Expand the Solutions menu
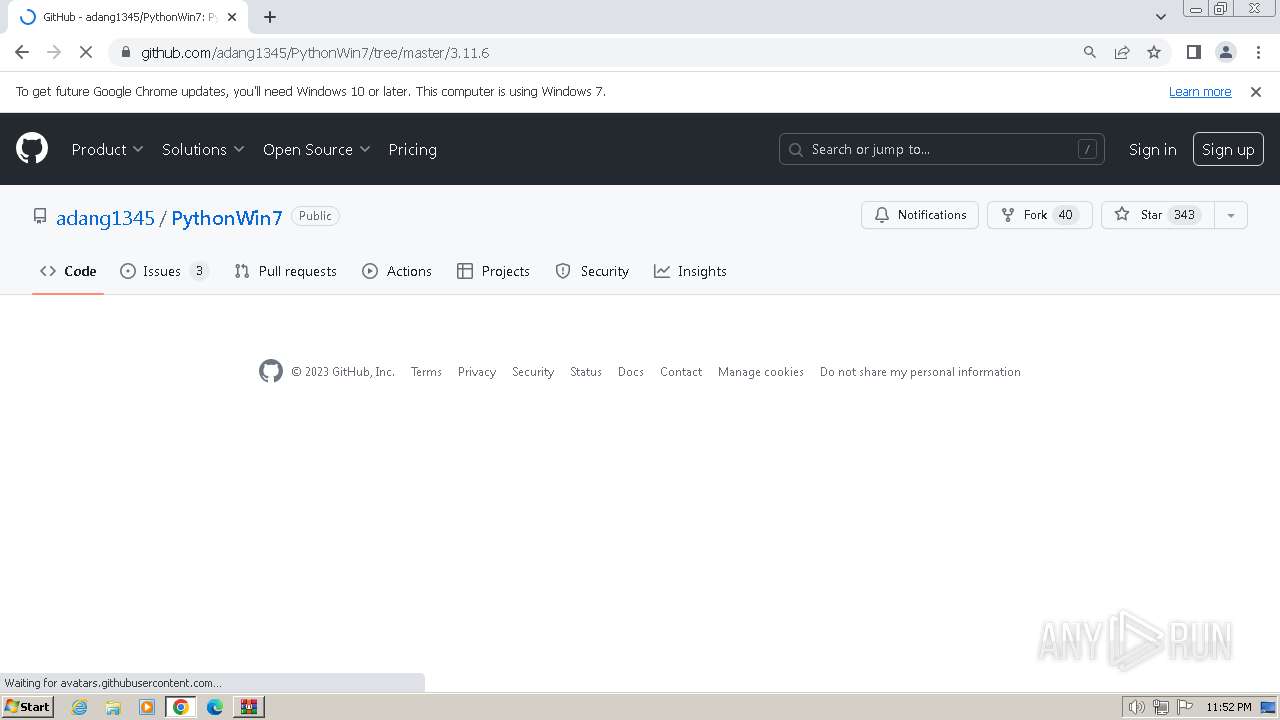 [x=203, y=149]
